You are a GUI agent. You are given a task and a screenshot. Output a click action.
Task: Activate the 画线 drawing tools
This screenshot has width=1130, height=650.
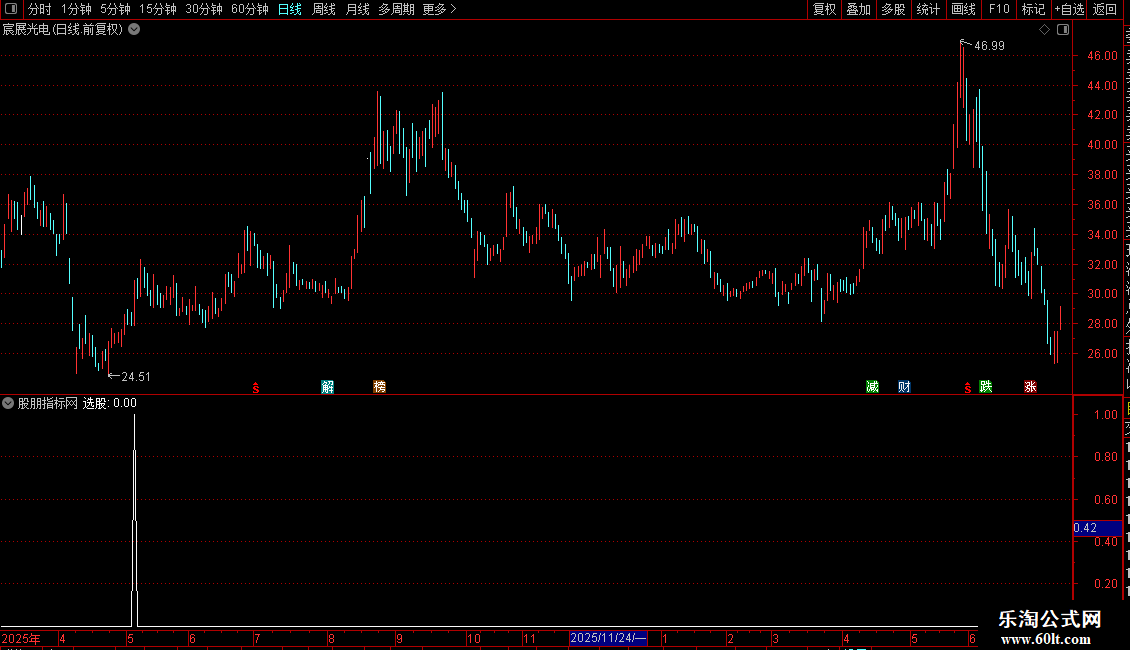pyautogui.click(x=964, y=9)
